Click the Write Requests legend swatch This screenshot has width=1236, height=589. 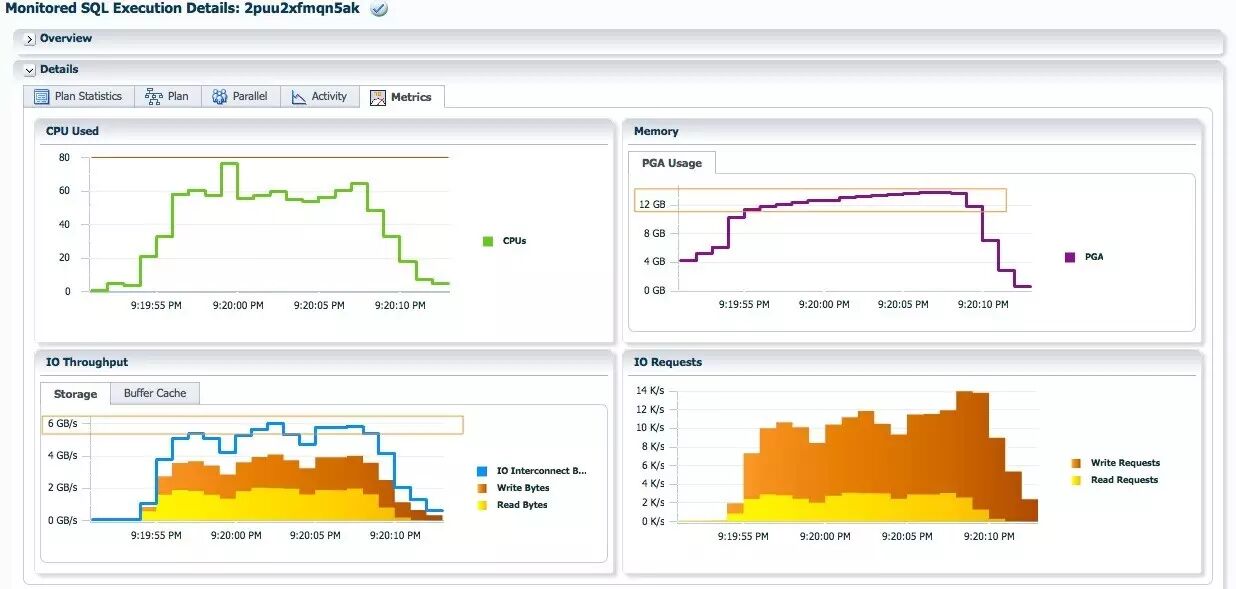pos(1076,463)
